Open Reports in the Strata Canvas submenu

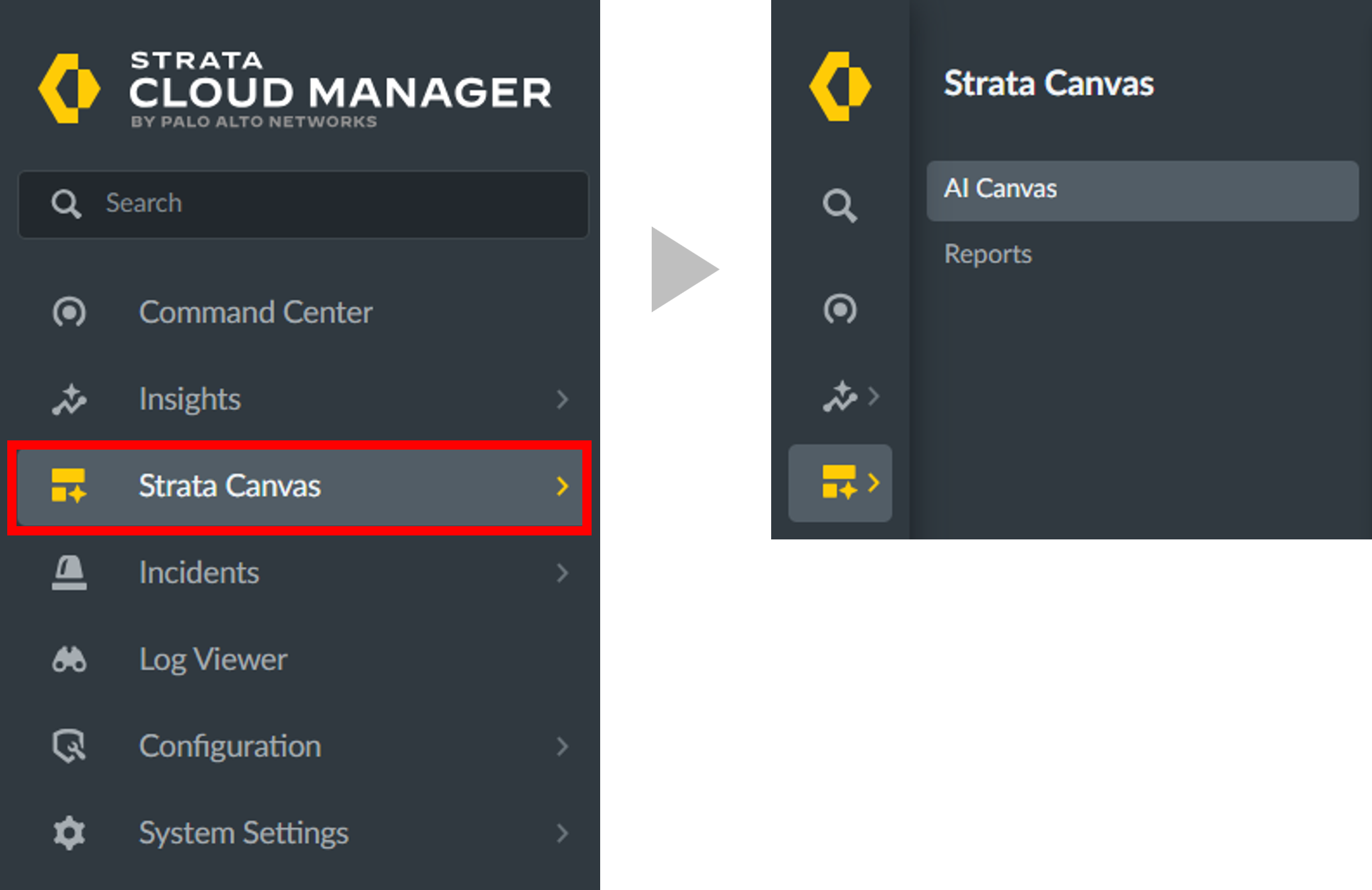pyautogui.click(x=988, y=254)
